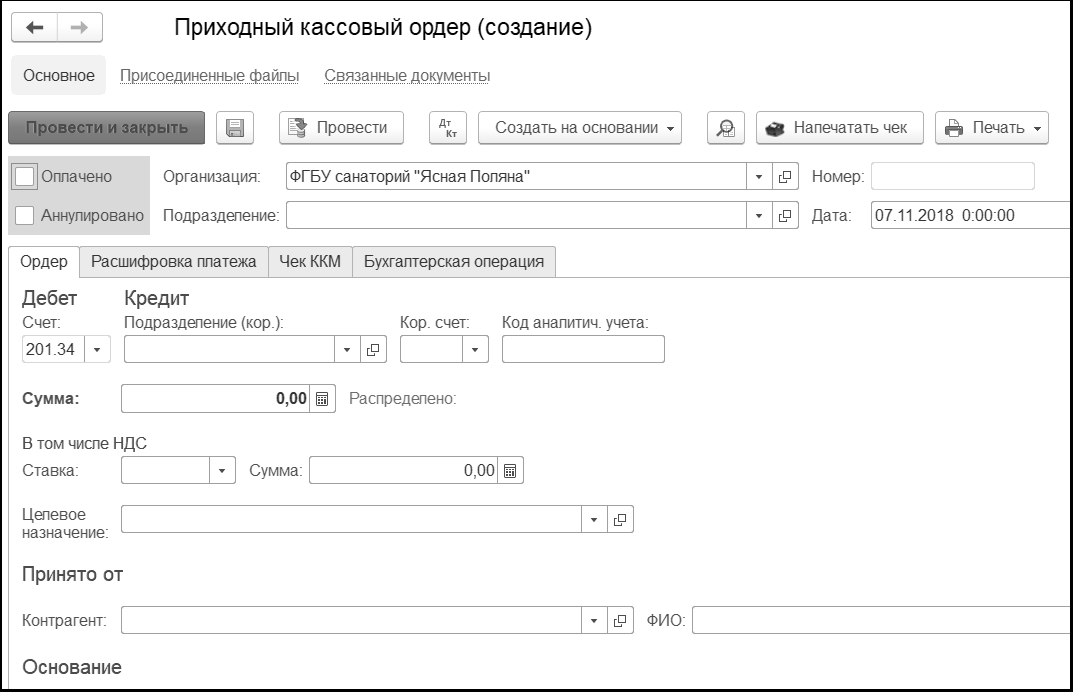The height and width of the screenshot is (692, 1073).
Task: Tick the Аннулировано checkbox
Action: [25, 216]
